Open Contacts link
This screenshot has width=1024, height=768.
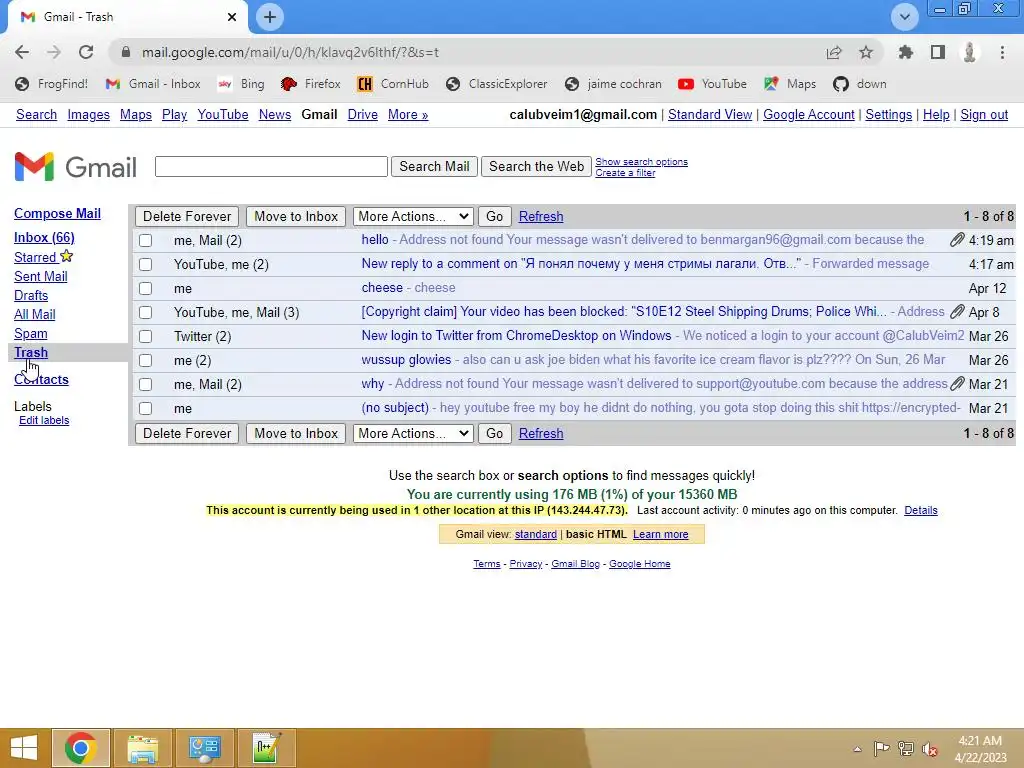click(41, 379)
